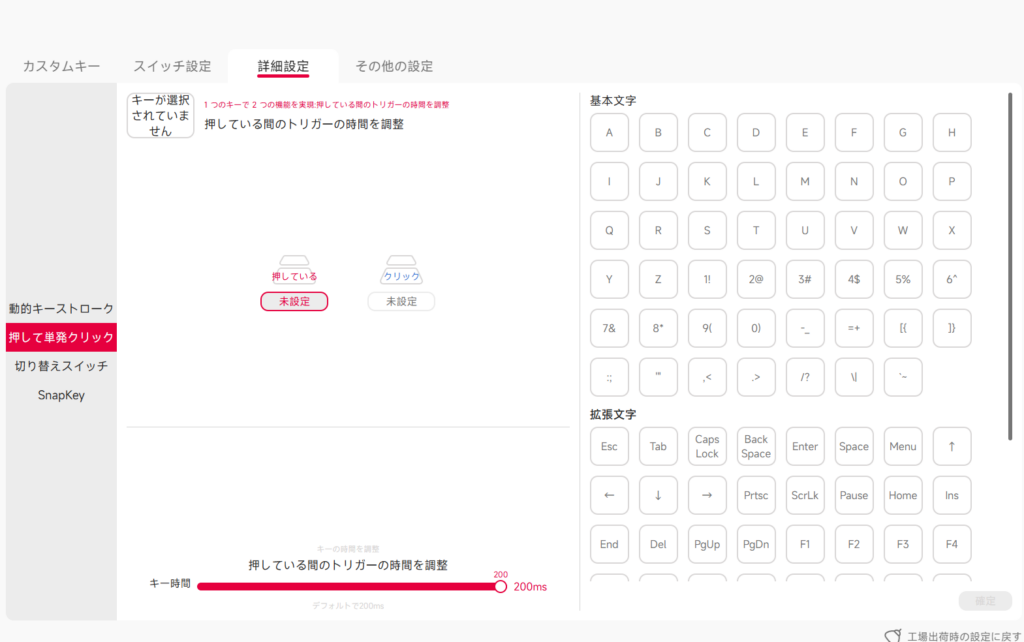The width and height of the screenshot is (1024, 642).
Task: Select the up arrow key
Action: 951,447
